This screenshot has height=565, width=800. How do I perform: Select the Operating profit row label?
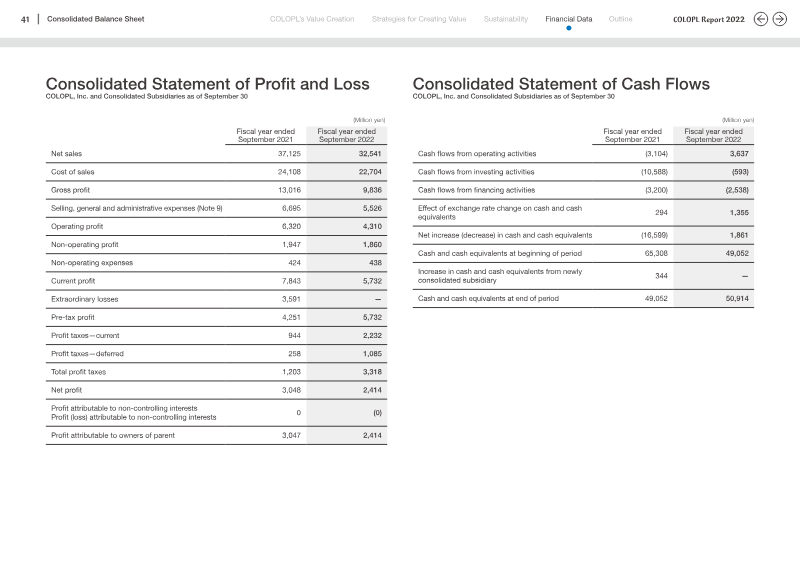[x=77, y=227]
